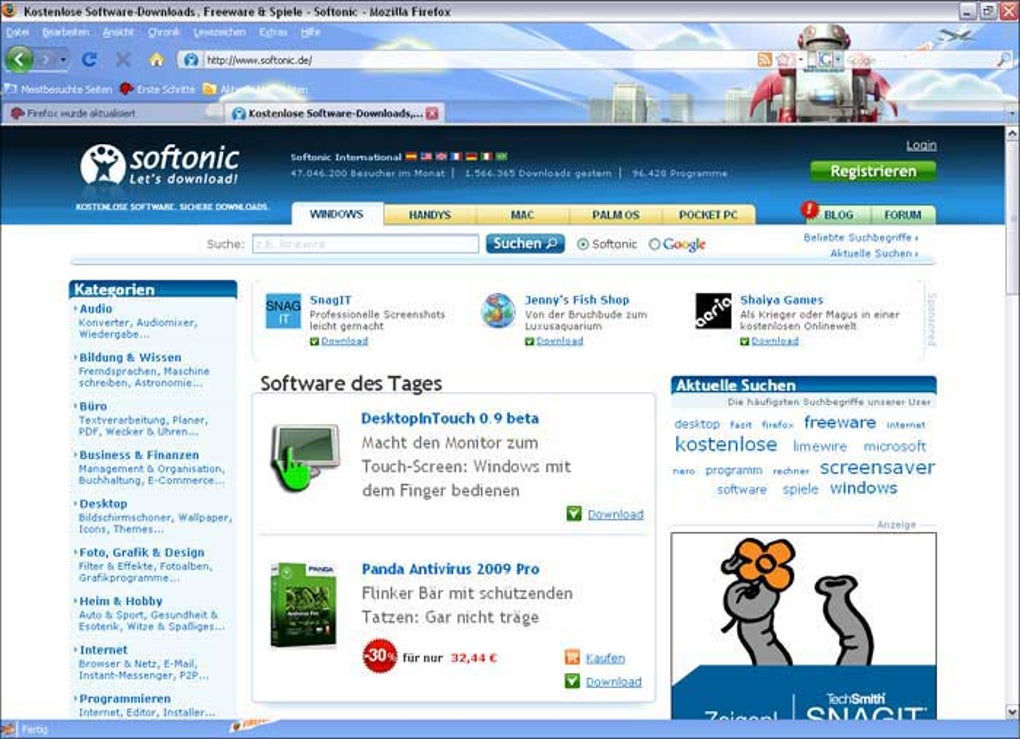The height and width of the screenshot is (739, 1020).
Task: Click green download check icon for DesktopInTouch
Action: coord(574,514)
